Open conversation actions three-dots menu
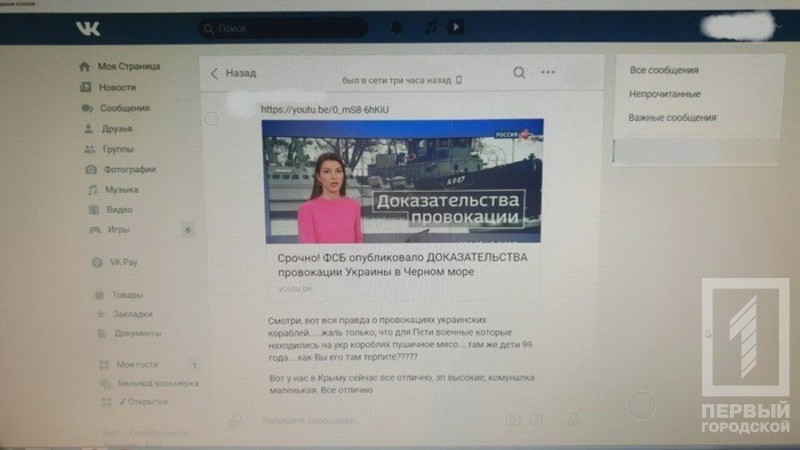The width and height of the screenshot is (800, 450). (548, 72)
